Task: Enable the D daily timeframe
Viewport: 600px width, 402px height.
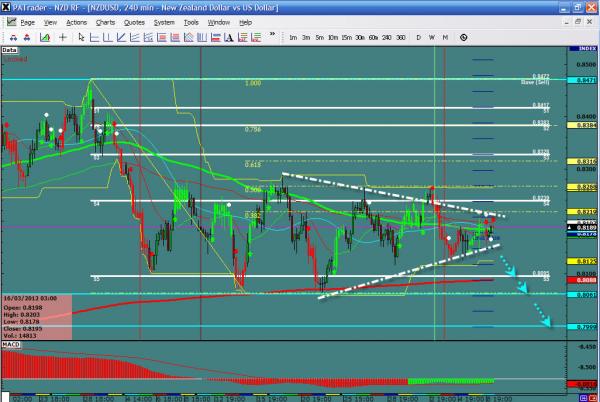Action: 418,37
